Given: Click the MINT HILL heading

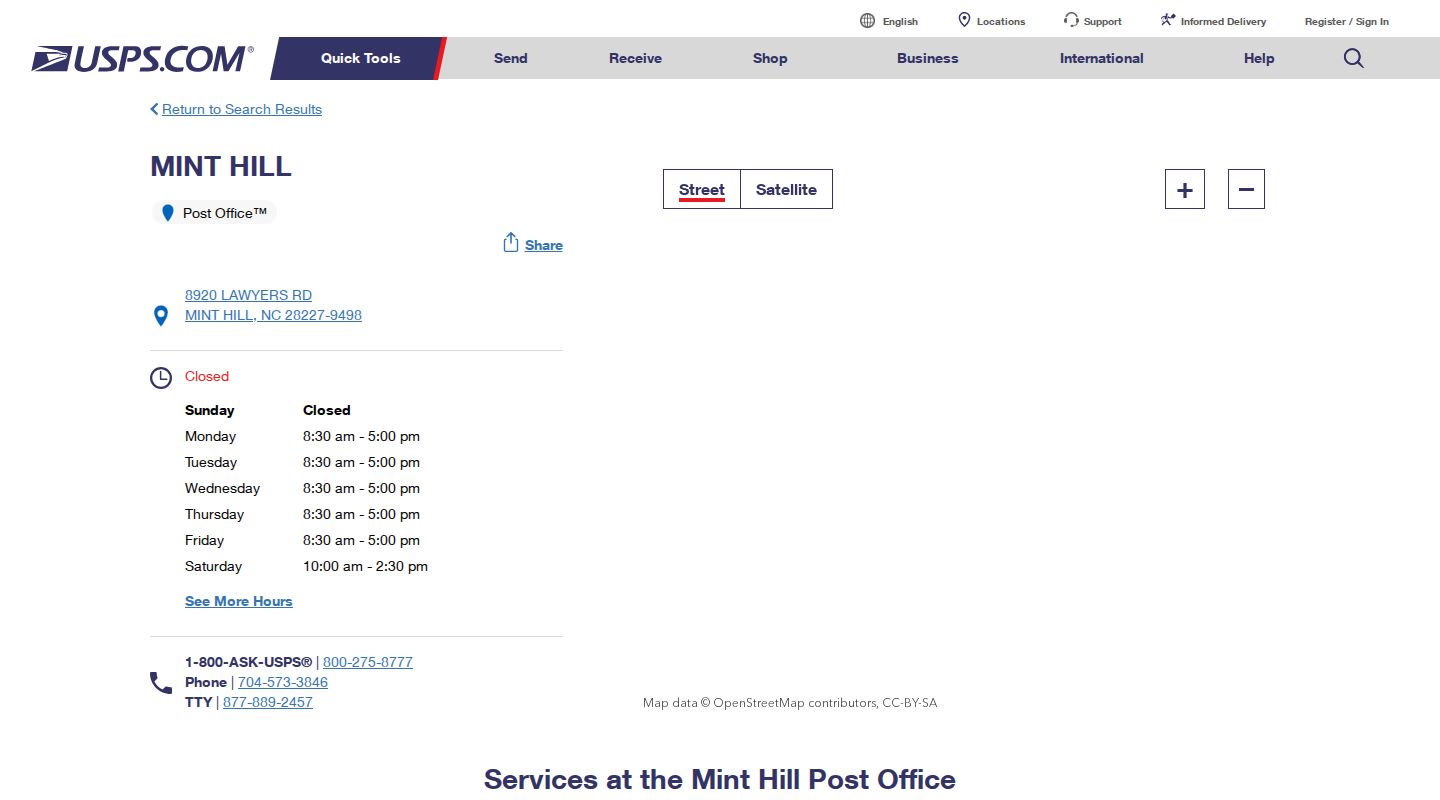Looking at the screenshot, I should click(x=221, y=166).
